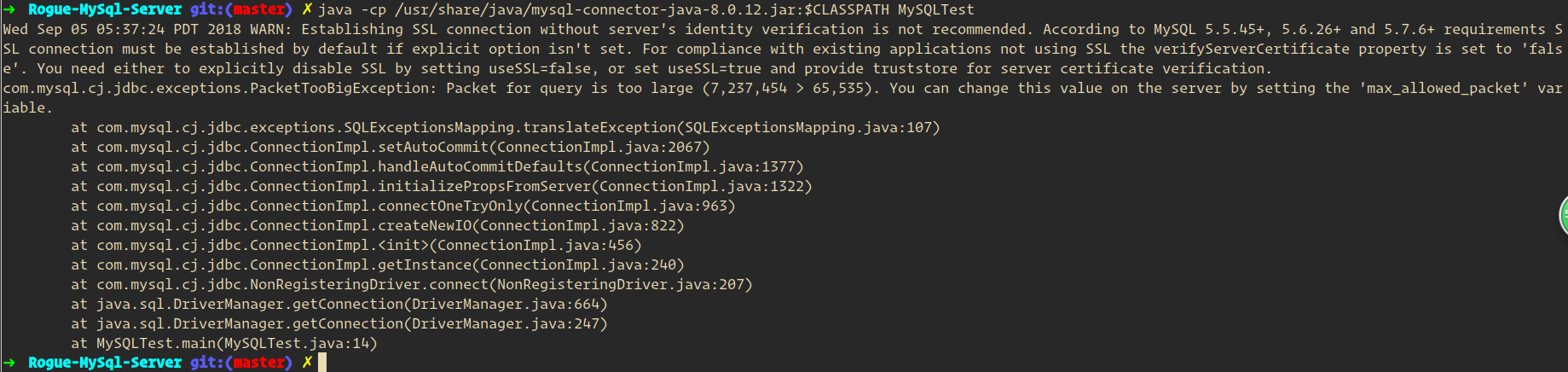This screenshot has height=372, width=1568.
Task: Click the terminal cursor block at bottom prompt
Action: pyautogui.click(x=322, y=363)
